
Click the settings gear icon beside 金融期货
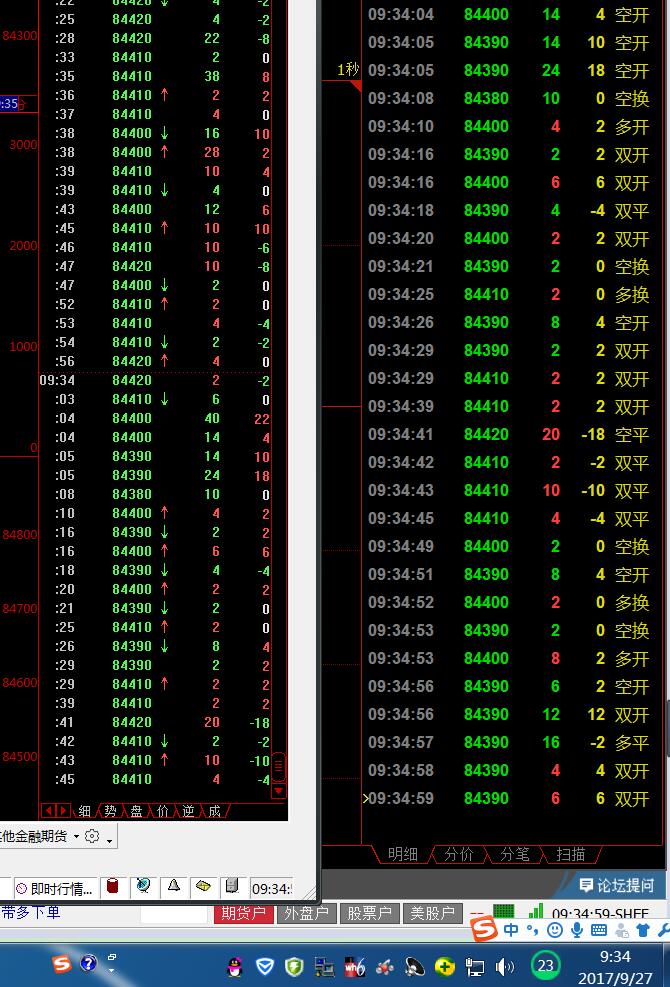coord(92,836)
